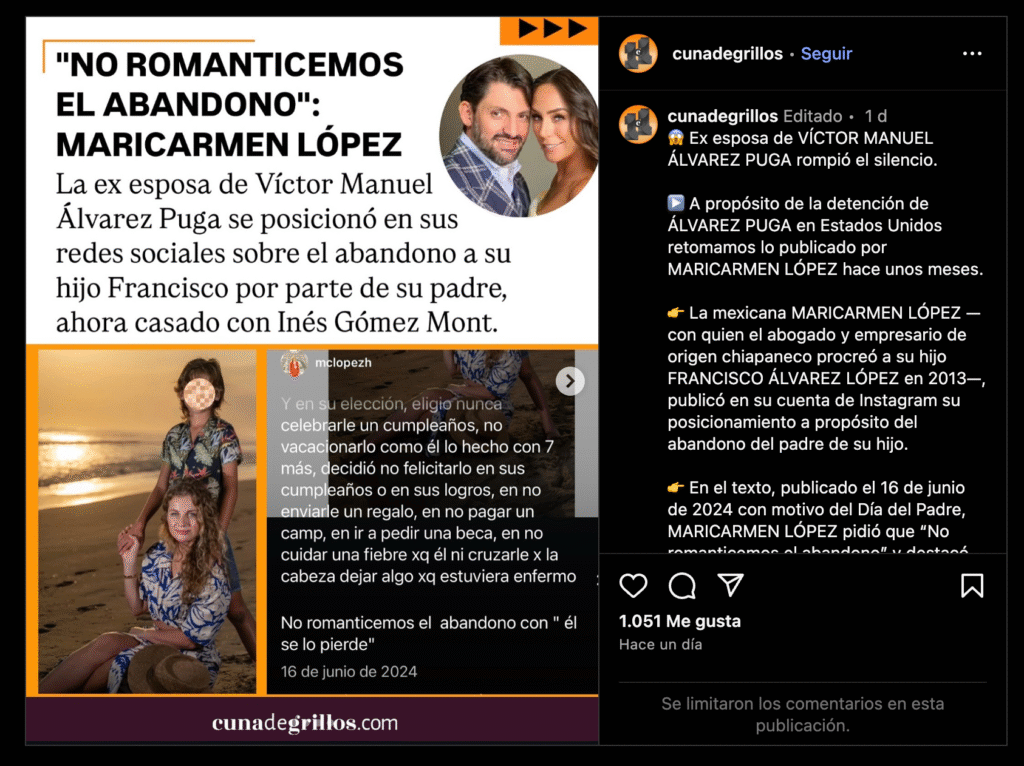1024x766 pixels.
Task: Click the Seguir follow link
Action: [x=826, y=54]
